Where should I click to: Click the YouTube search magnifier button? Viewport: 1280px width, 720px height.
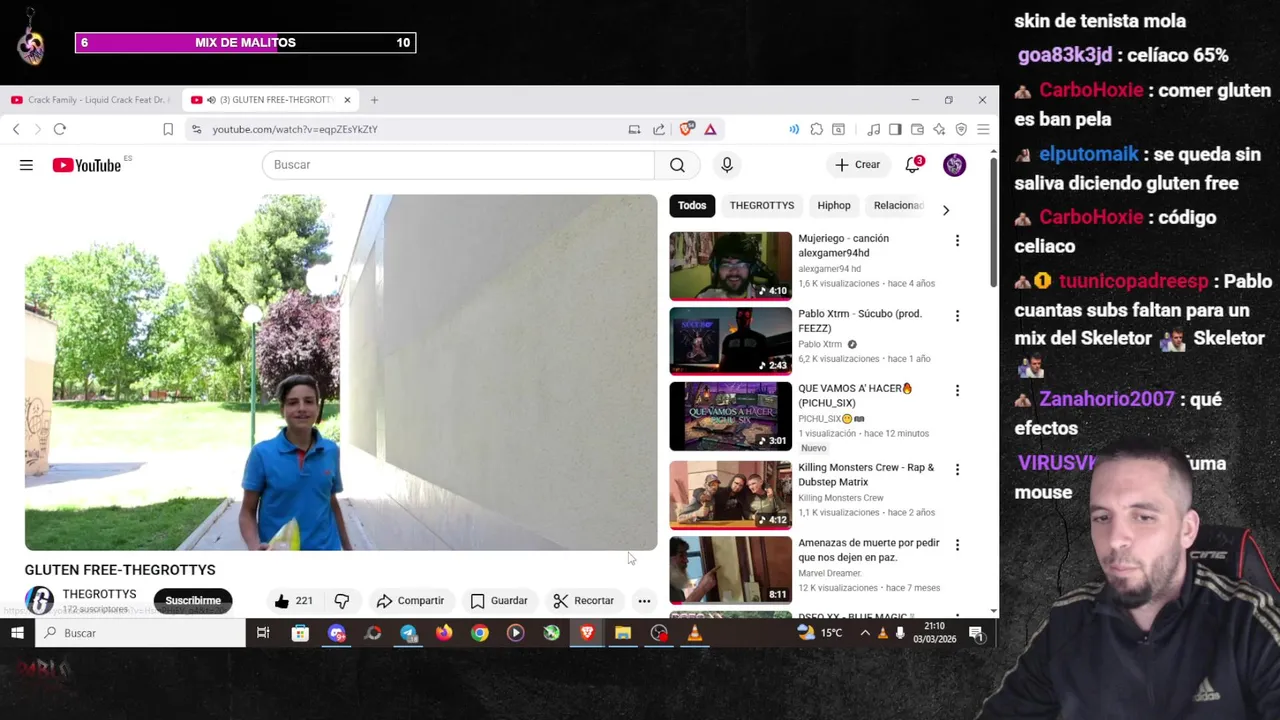pos(677,165)
